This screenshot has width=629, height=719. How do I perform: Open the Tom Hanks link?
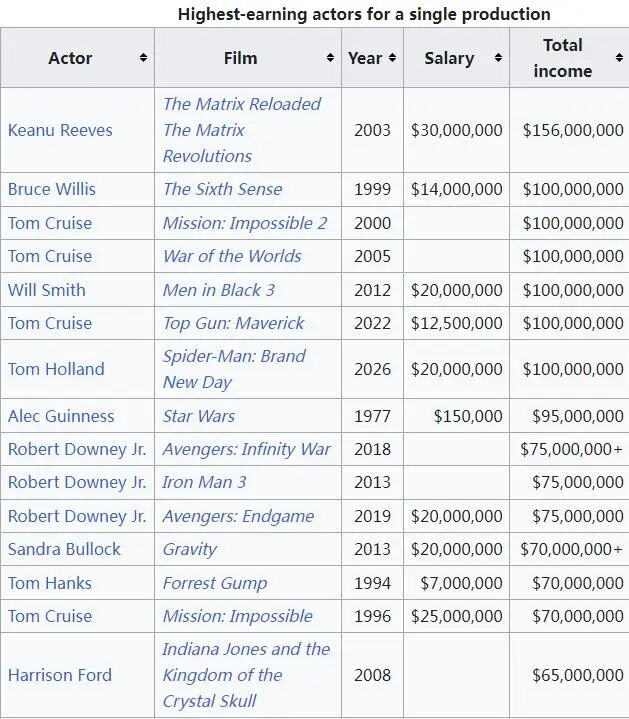point(50,583)
